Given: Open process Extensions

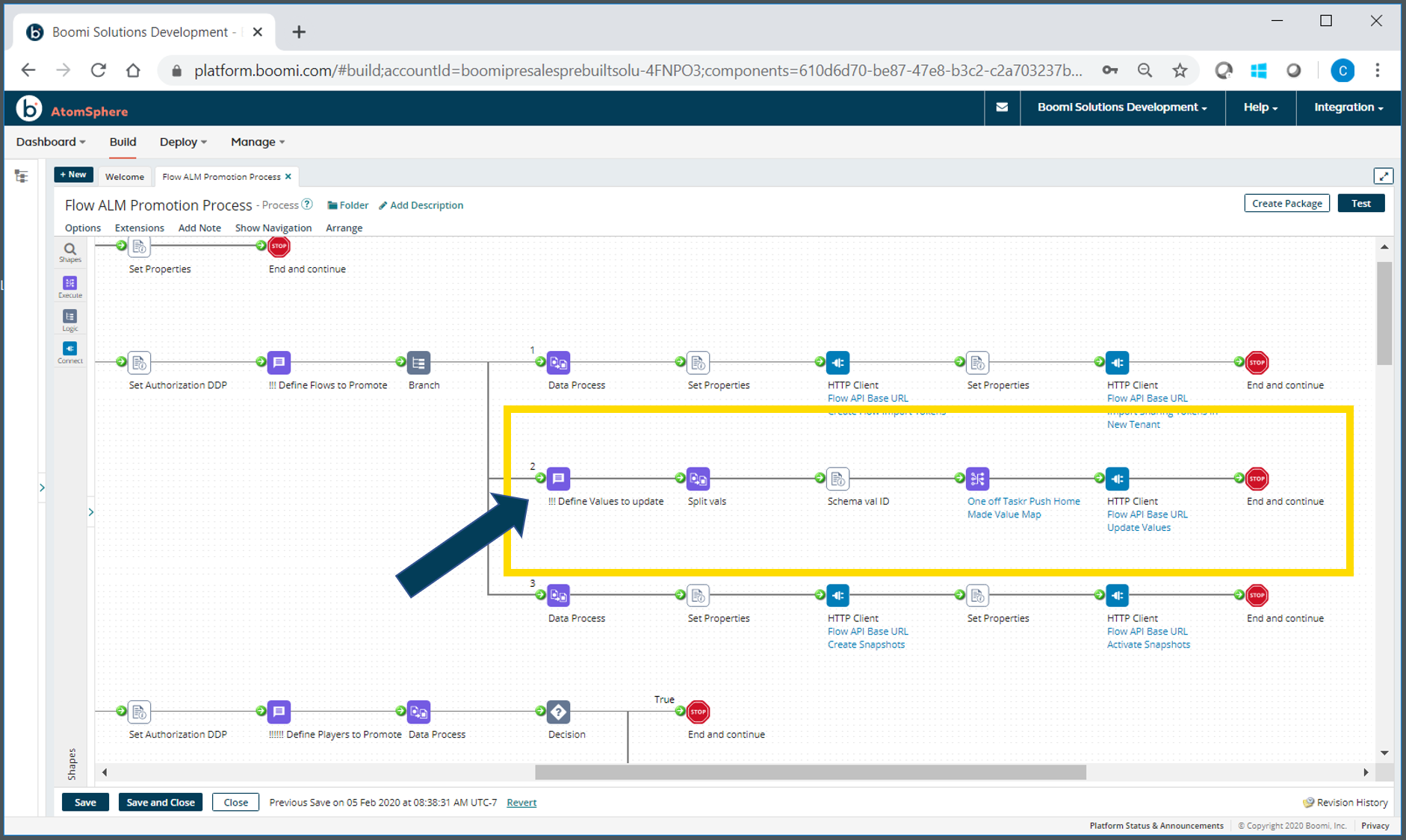Looking at the screenshot, I should tap(140, 228).
